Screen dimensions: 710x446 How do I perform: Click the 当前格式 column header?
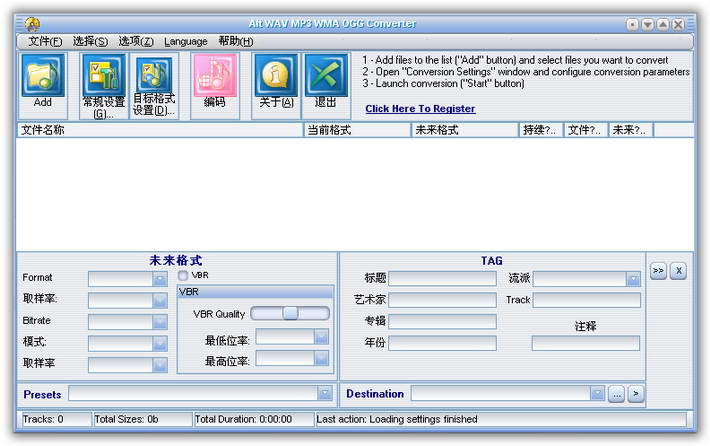pyautogui.click(x=357, y=130)
